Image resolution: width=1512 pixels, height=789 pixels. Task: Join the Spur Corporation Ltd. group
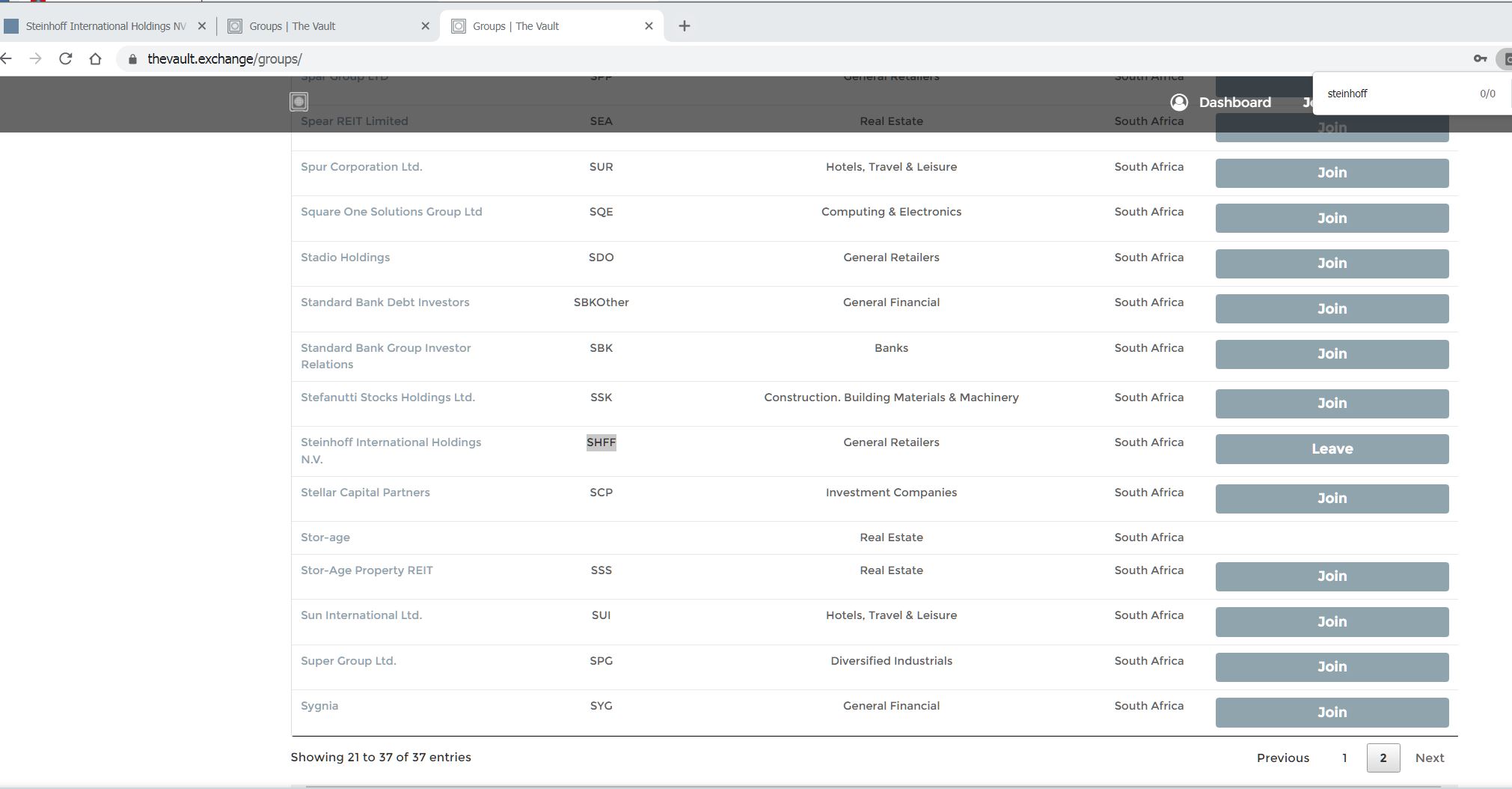1332,173
